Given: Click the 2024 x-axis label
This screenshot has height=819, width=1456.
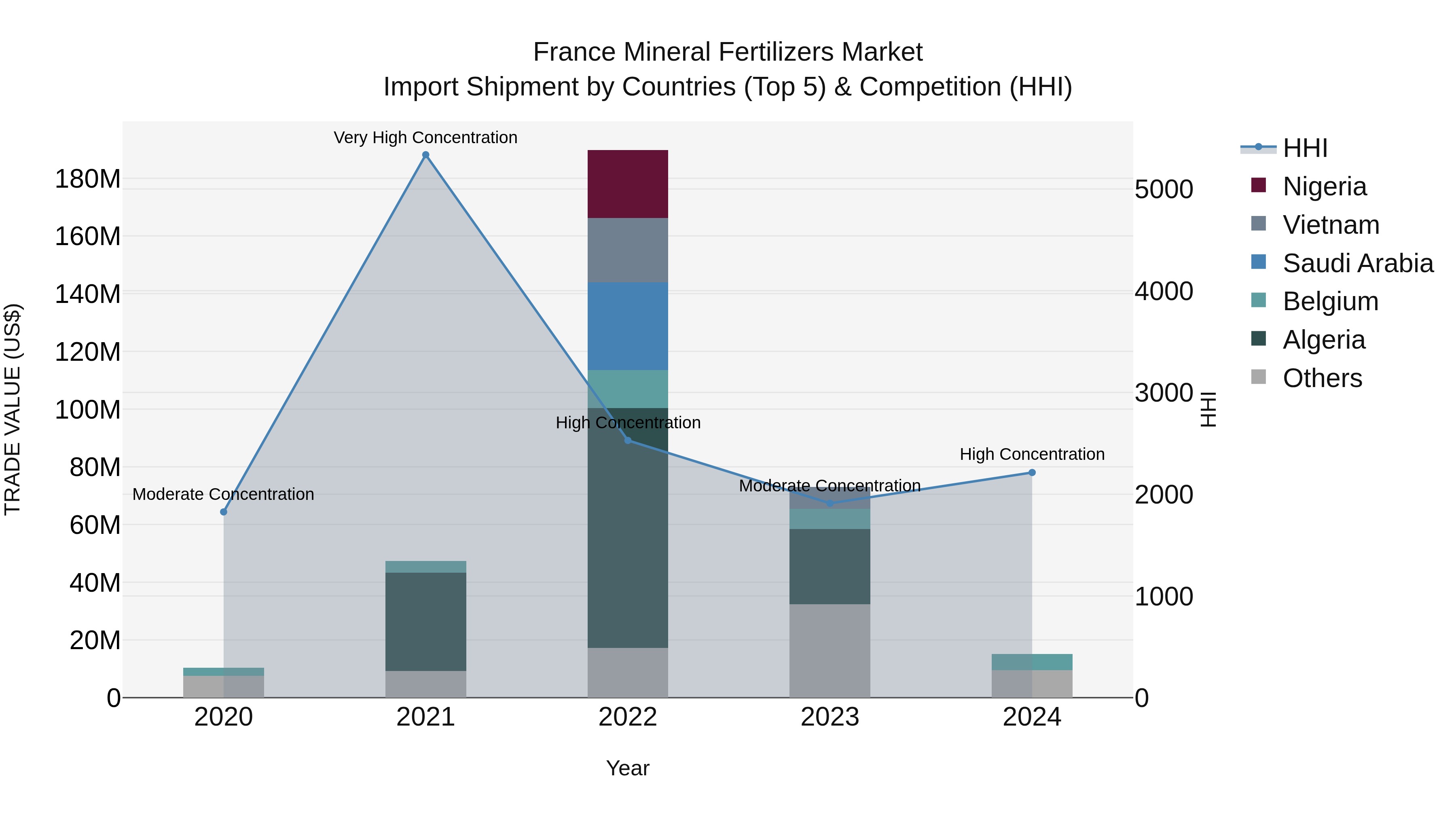Looking at the screenshot, I should tap(1032, 717).
